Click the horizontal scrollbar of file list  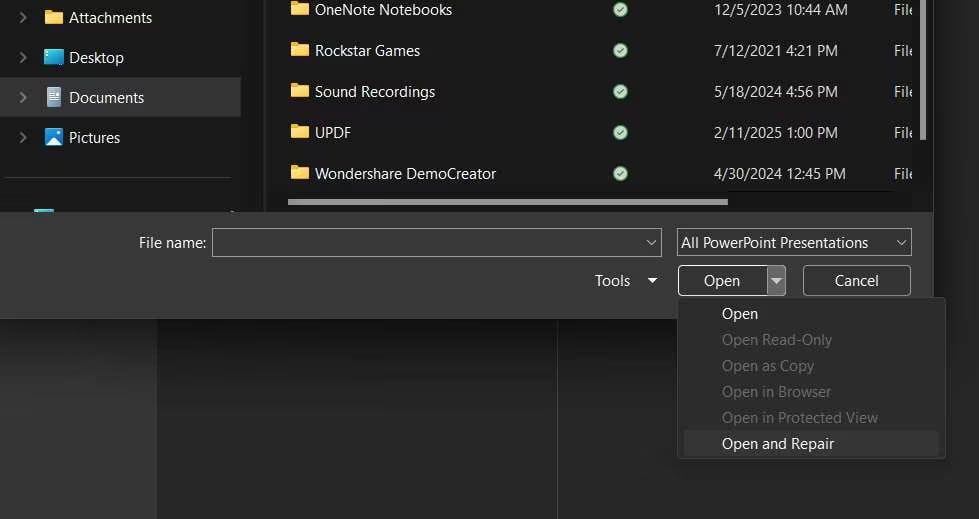coord(508,202)
